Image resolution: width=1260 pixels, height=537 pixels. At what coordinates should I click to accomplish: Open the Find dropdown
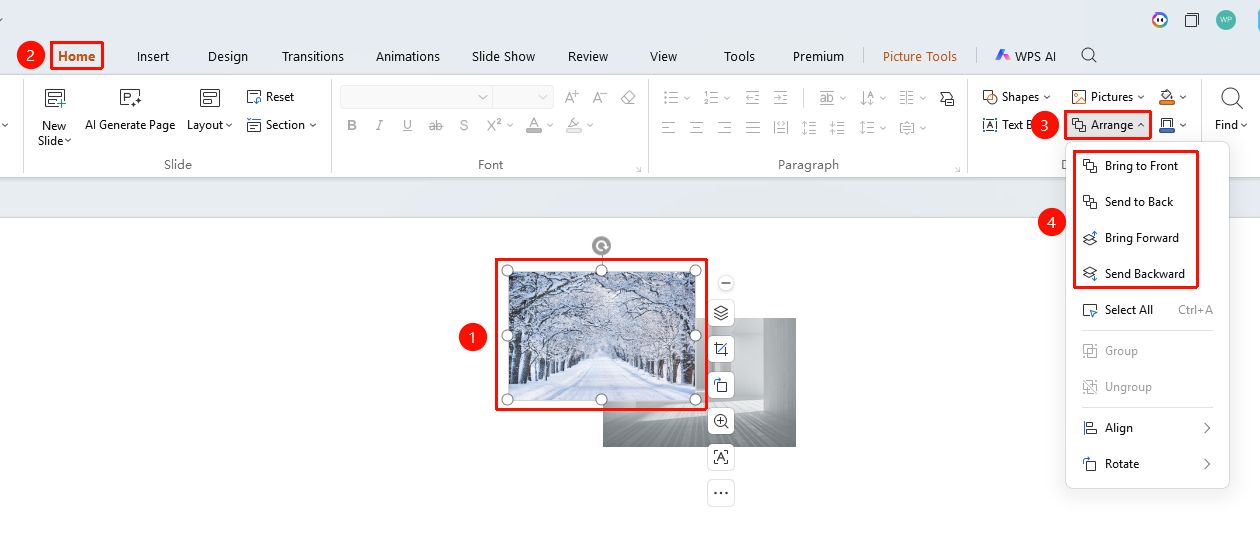(x=1232, y=125)
